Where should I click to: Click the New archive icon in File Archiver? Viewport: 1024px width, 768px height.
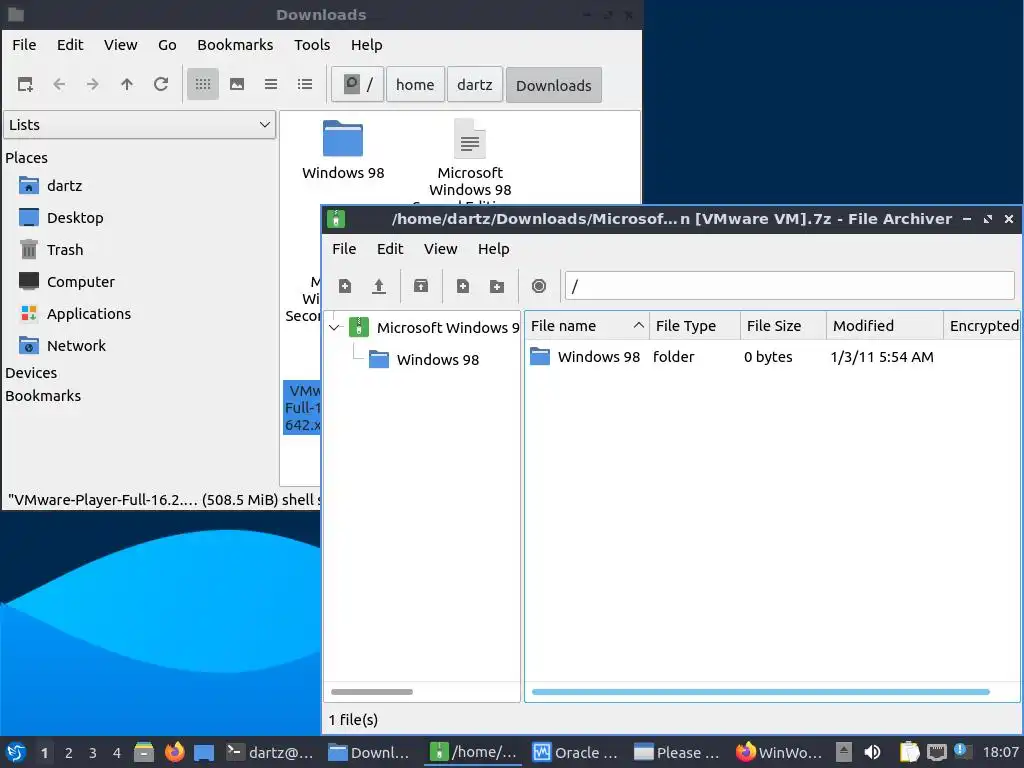click(x=345, y=286)
